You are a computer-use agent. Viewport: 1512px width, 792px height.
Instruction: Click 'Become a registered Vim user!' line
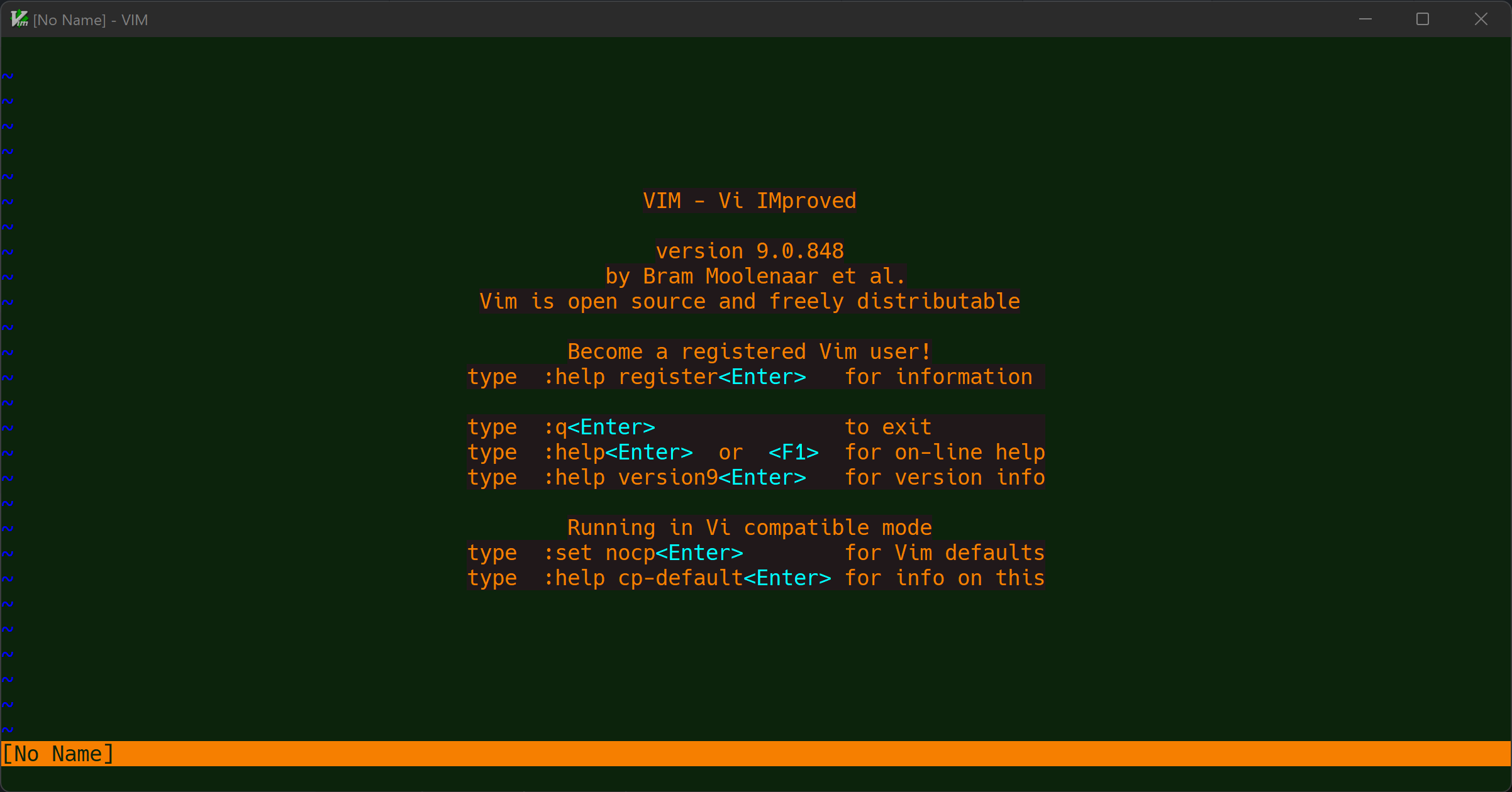pyautogui.click(x=749, y=351)
